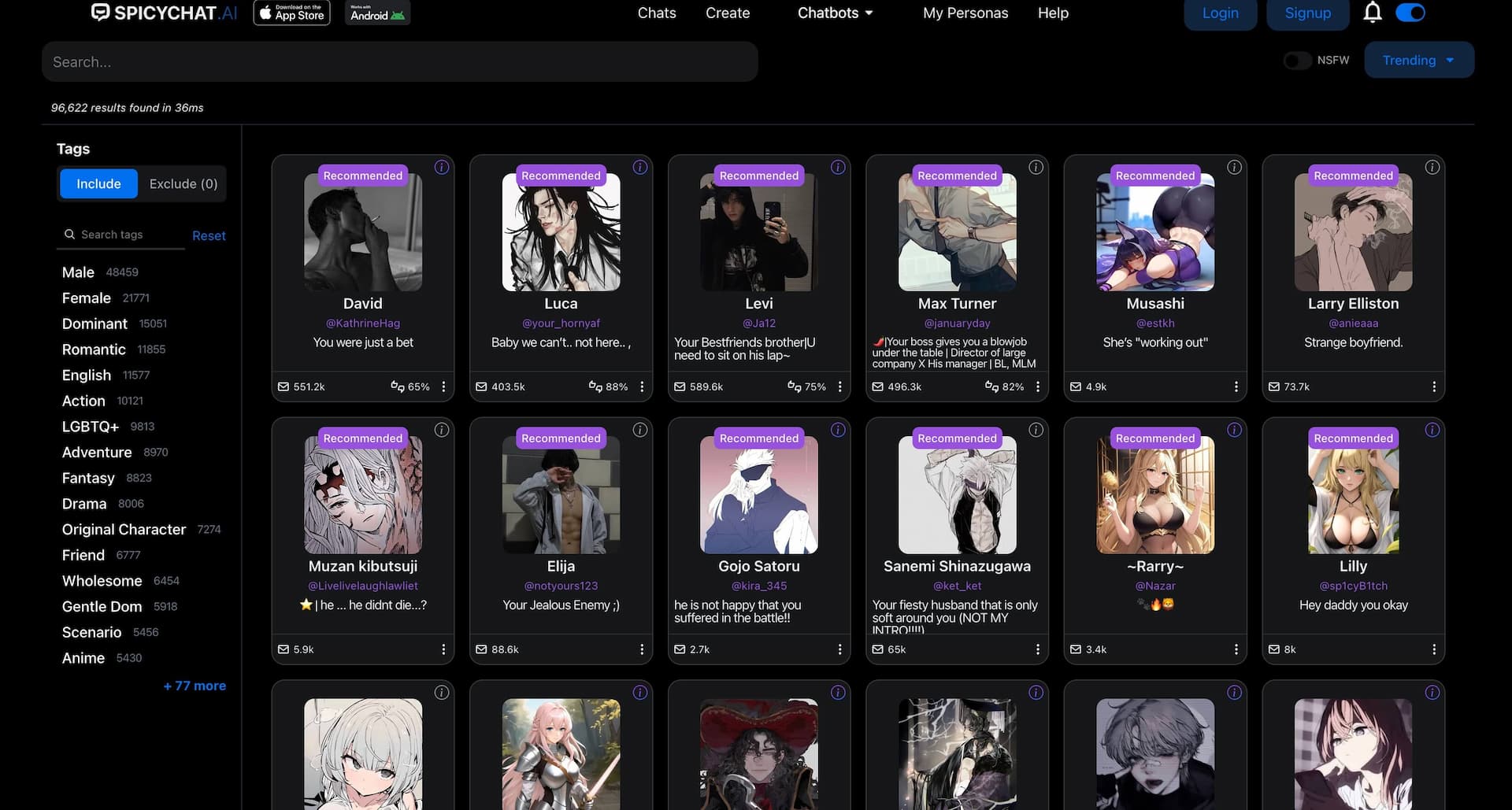1512x810 pixels.
Task: Open creator @Livelivelaughlawliet profile
Action: [363, 586]
